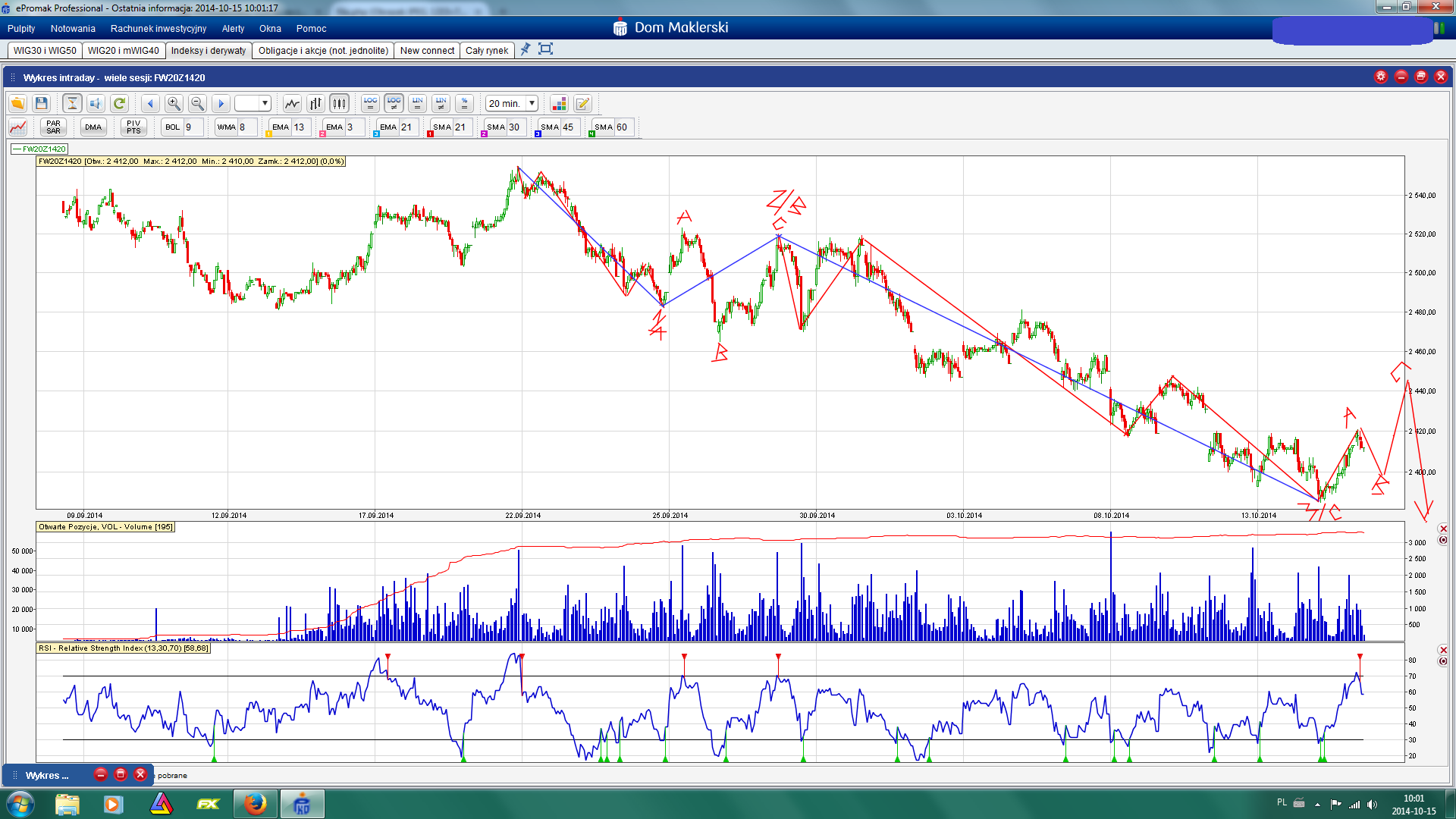Toggle the PIV PTS pivot points indicator
The image size is (1456, 819).
pyautogui.click(x=133, y=127)
